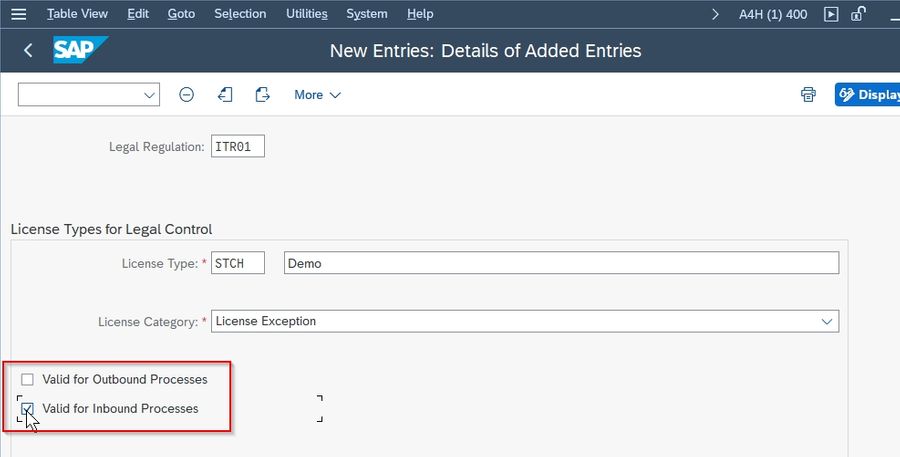Screen dimensions: 900x457
Task: Open the hamburger main menu icon
Action: (x=18, y=14)
